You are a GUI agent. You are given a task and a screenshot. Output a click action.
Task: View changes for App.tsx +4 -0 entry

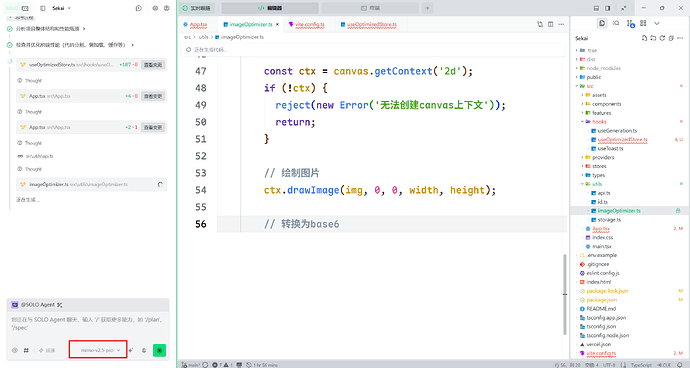153,96
